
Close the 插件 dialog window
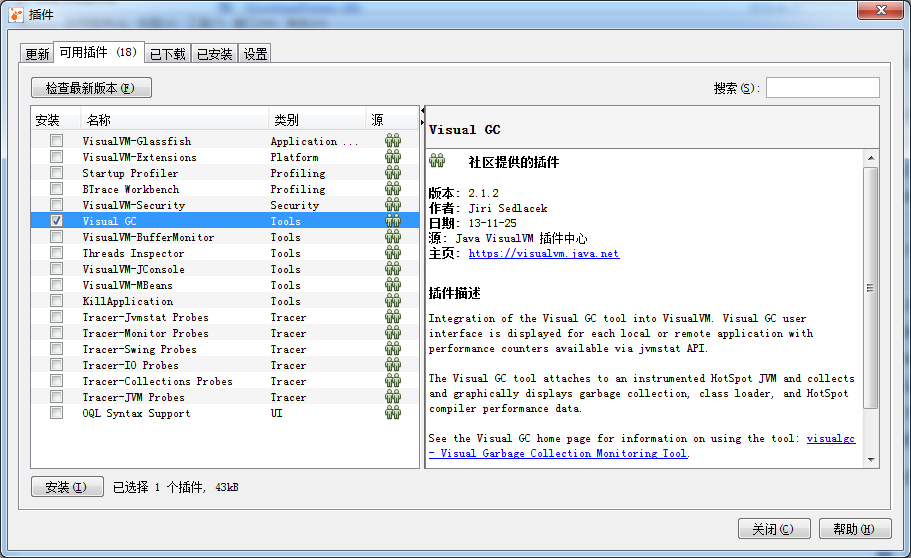[x=881, y=10]
